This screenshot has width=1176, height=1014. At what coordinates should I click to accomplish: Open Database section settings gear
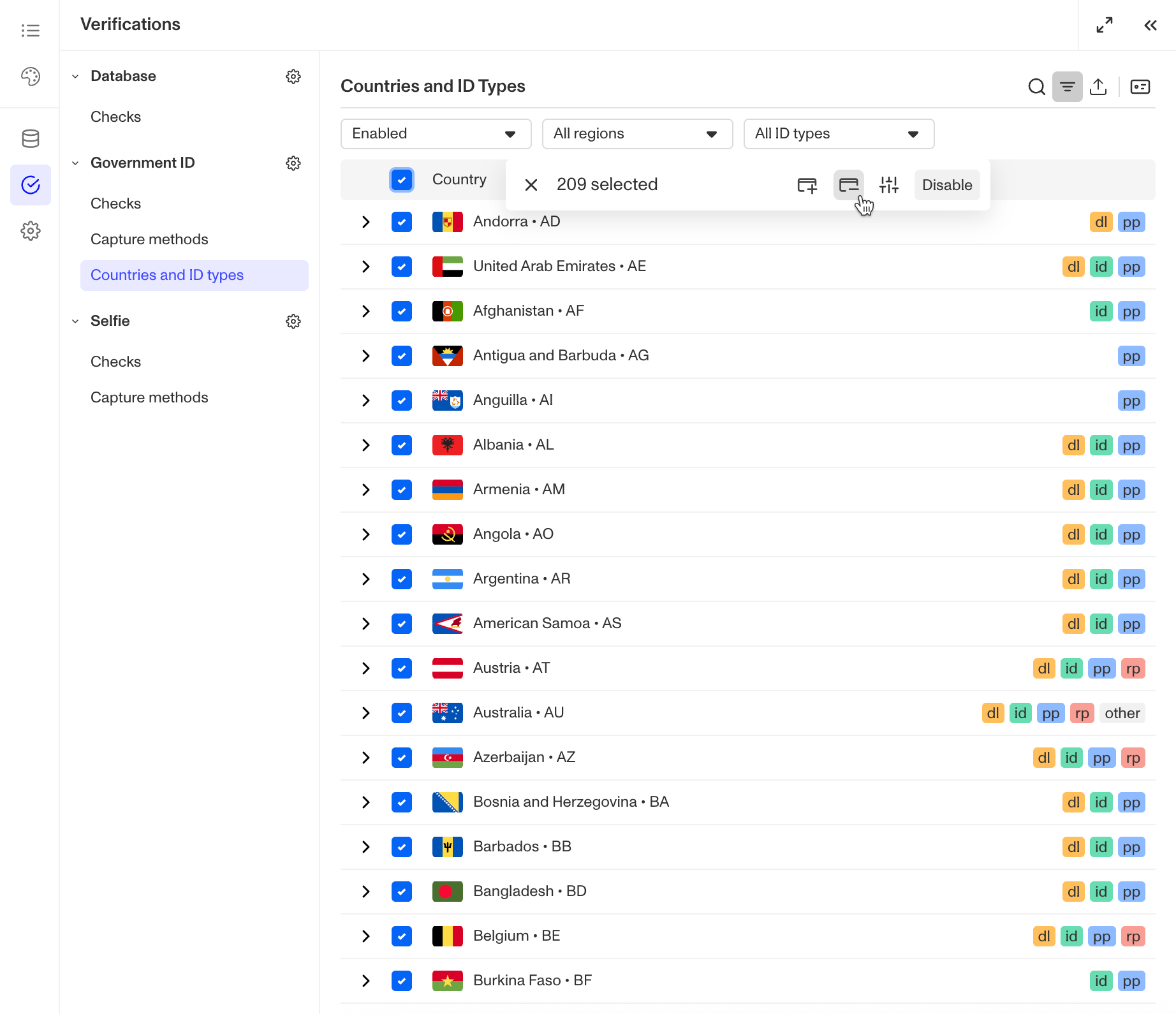click(x=293, y=77)
